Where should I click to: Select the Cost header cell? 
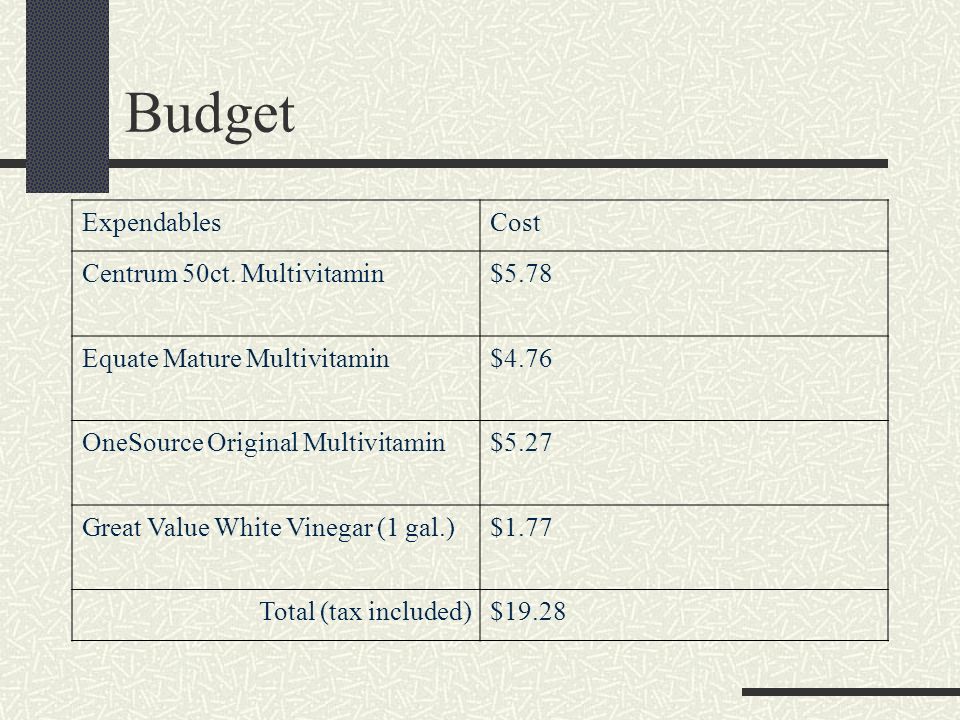684,225
